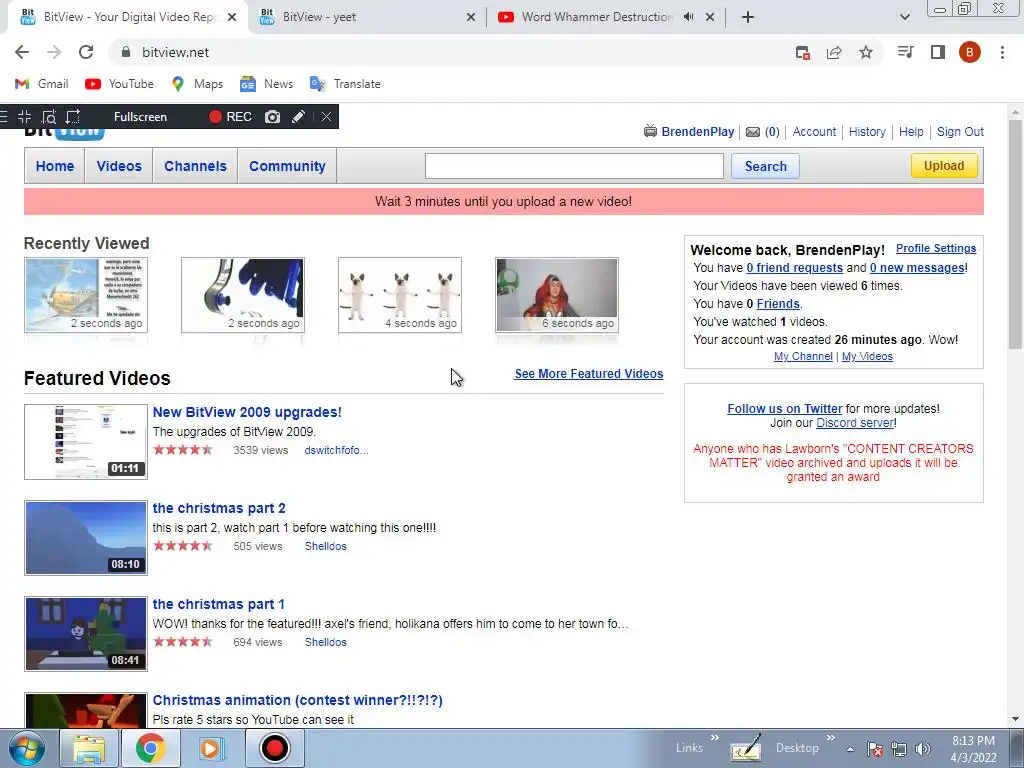
Task: Open the My Channel link
Action: click(803, 356)
